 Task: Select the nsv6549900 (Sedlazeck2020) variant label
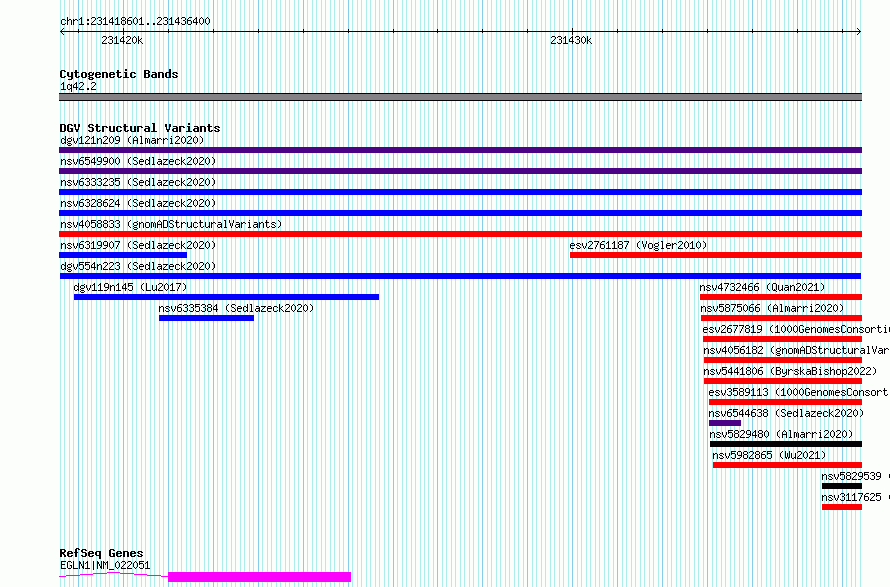pyautogui.click(x=138, y=161)
